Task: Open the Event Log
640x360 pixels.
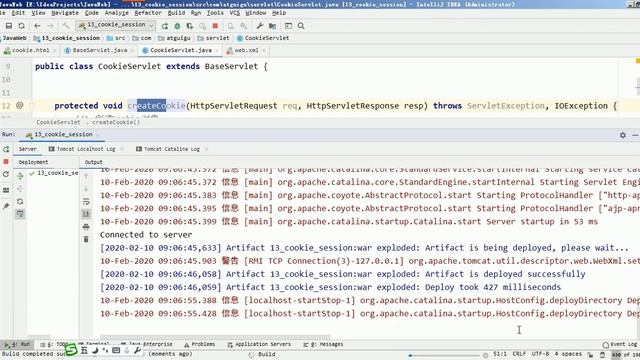Action: click(620, 344)
